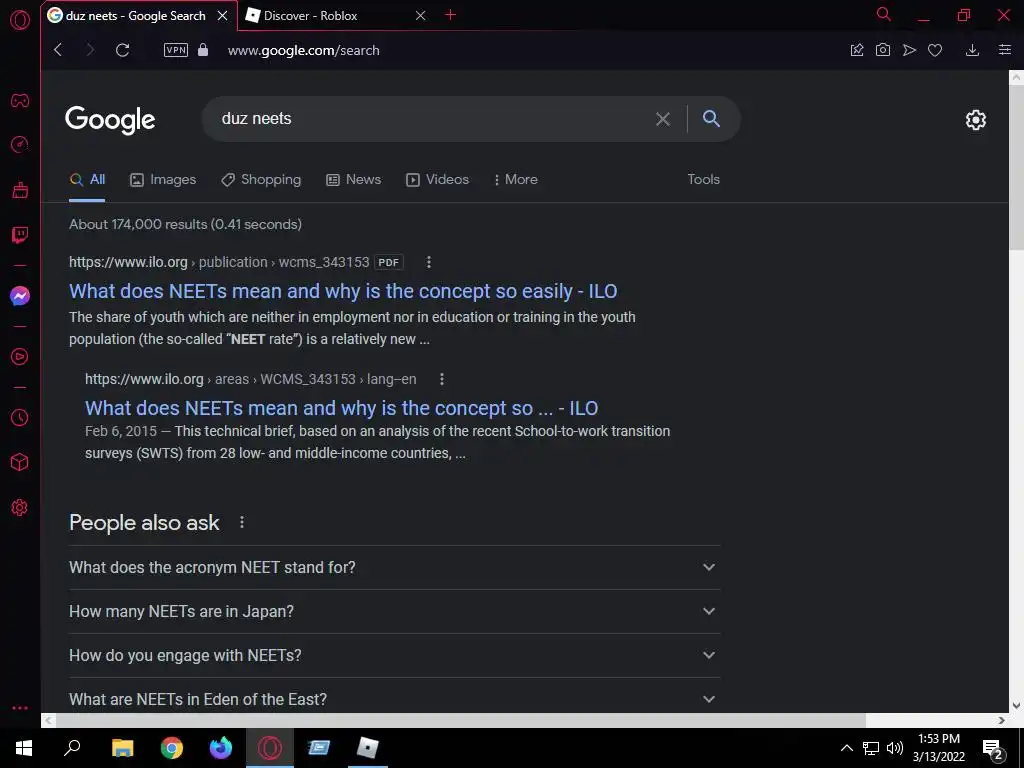The height and width of the screenshot is (768, 1024).
Task: Bookmark page with heart icon
Action: tap(935, 50)
